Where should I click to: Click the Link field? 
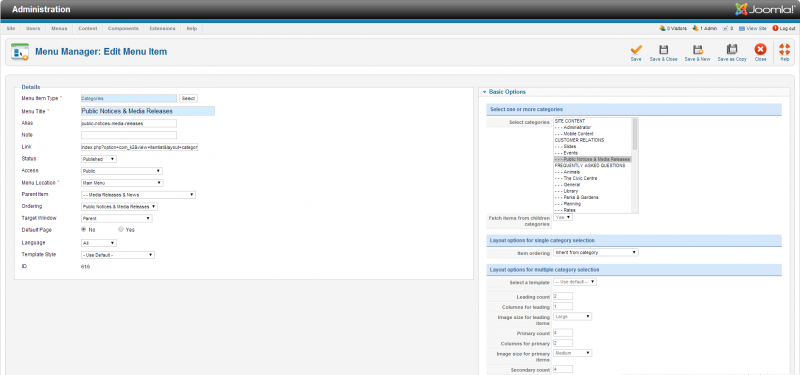(x=139, y=147)
